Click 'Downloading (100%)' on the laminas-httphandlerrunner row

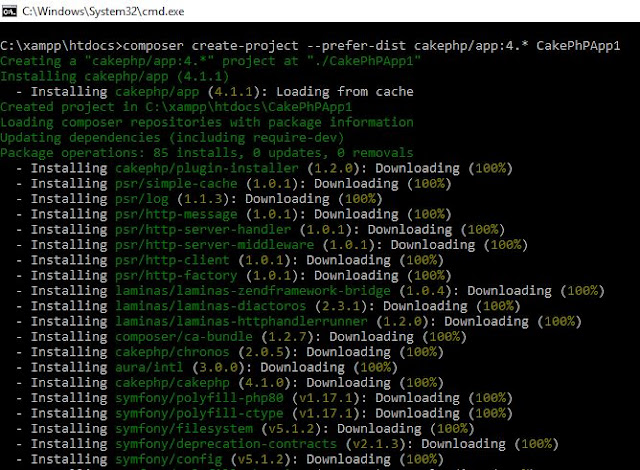513,321
